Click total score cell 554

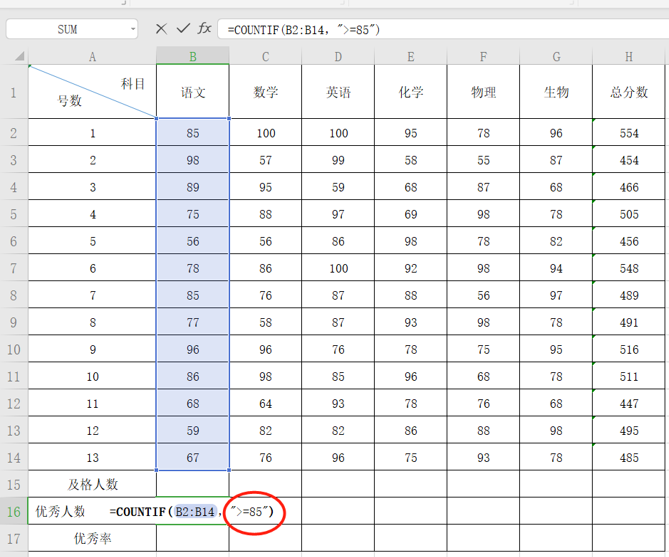[629, 133]
